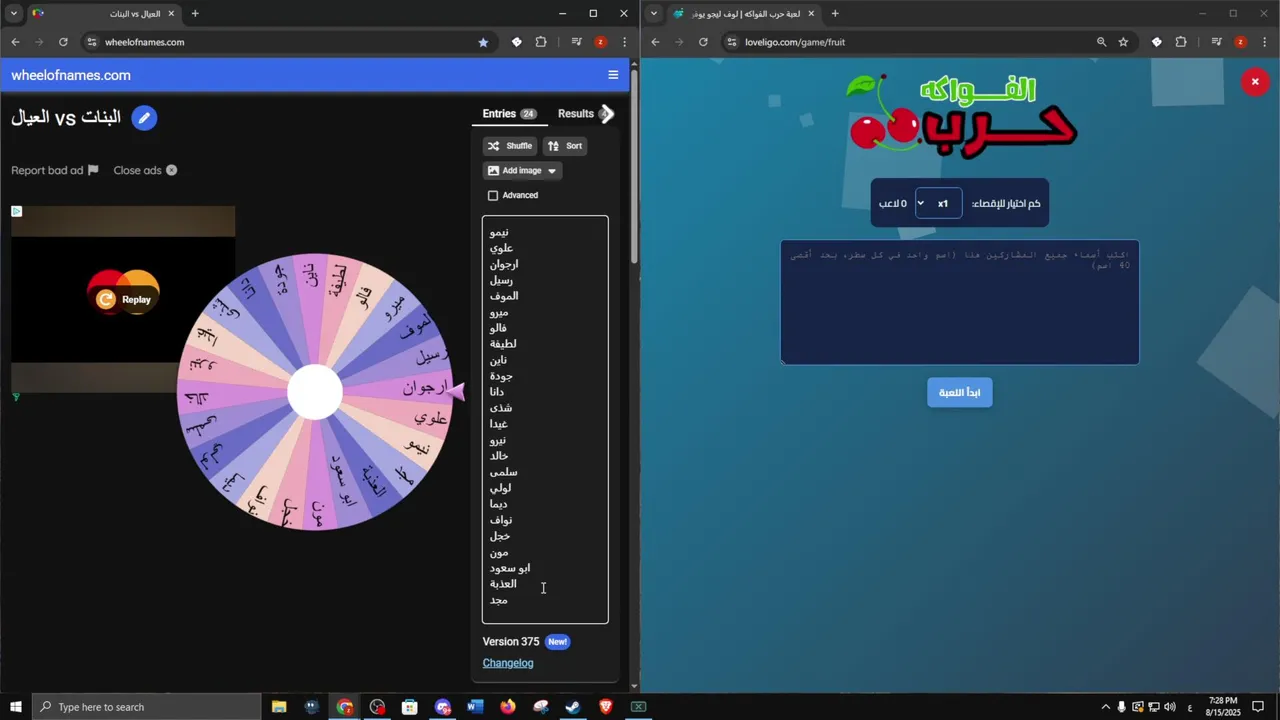Screen dimensions: 1280x720
Task: Open File Explorer from taskbar
Action: coord(279,707)
